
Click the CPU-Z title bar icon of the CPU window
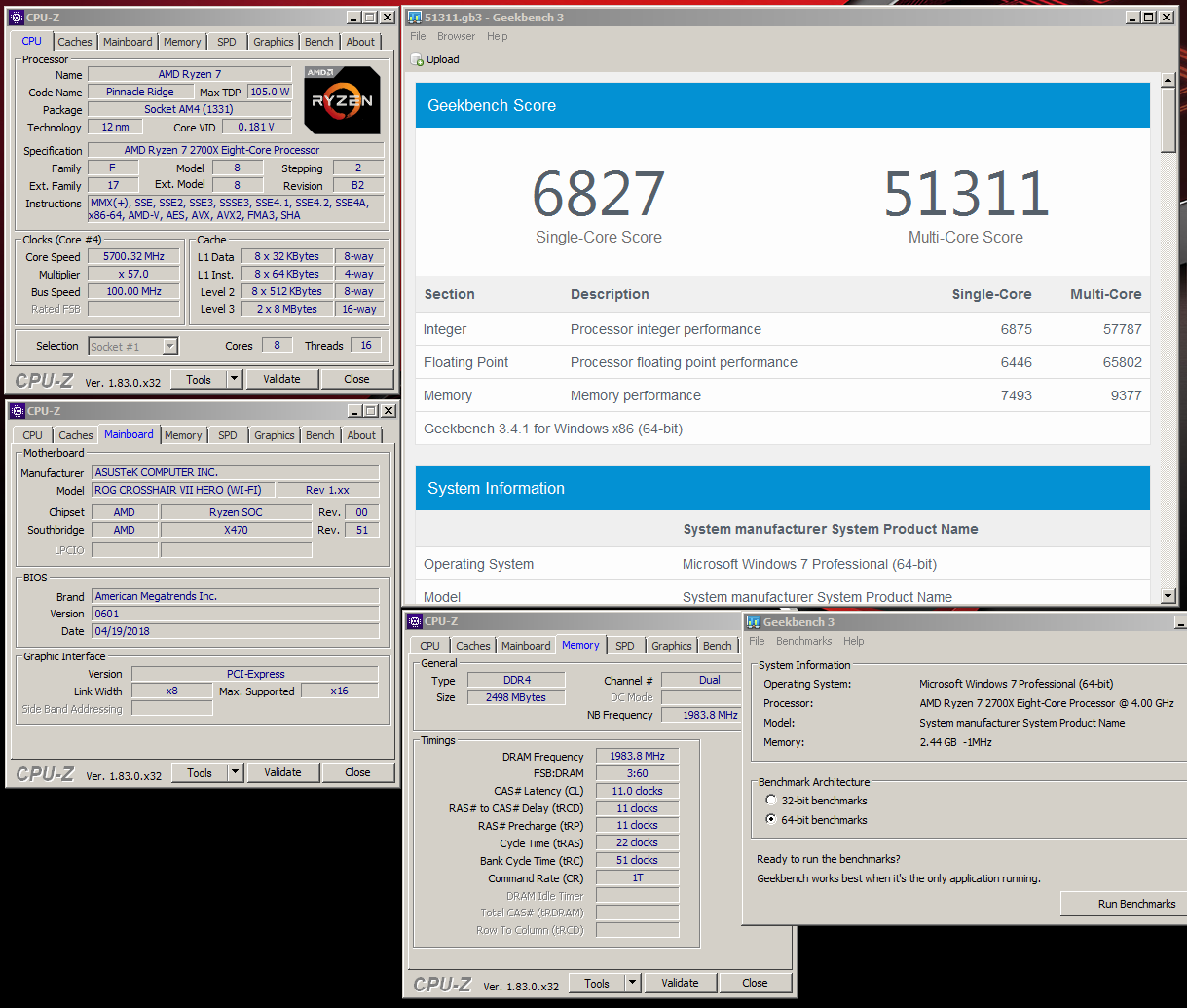pyautogui.click(x=17, y=18)
